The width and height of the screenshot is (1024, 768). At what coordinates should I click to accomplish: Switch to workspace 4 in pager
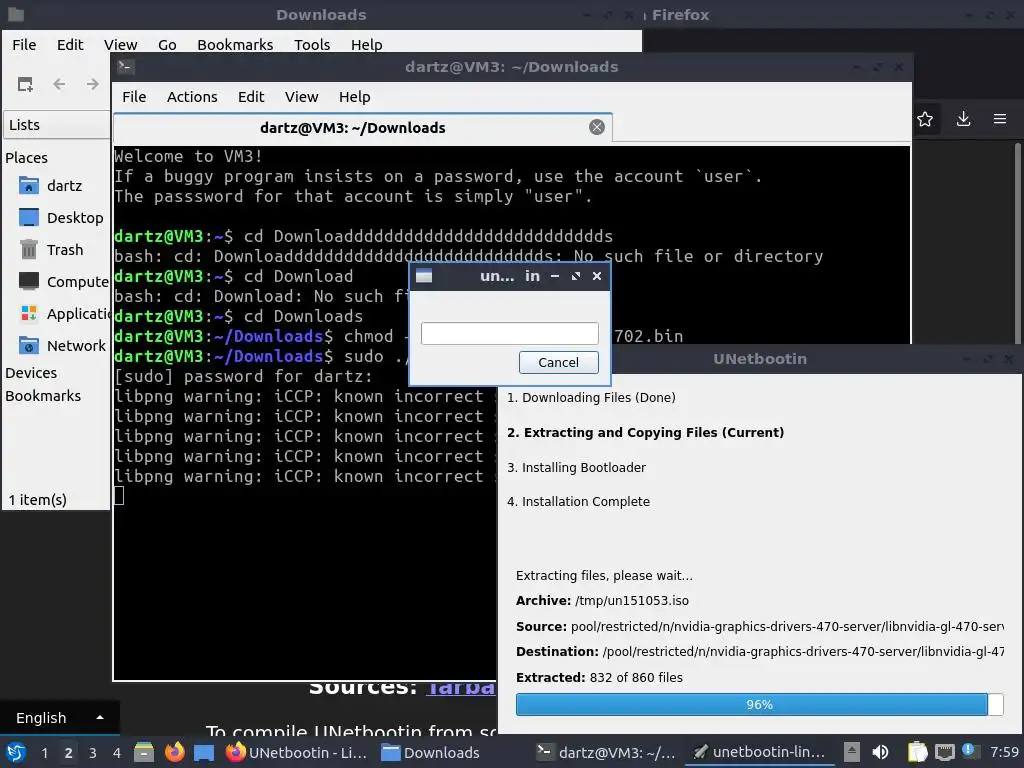coord(116,753)
